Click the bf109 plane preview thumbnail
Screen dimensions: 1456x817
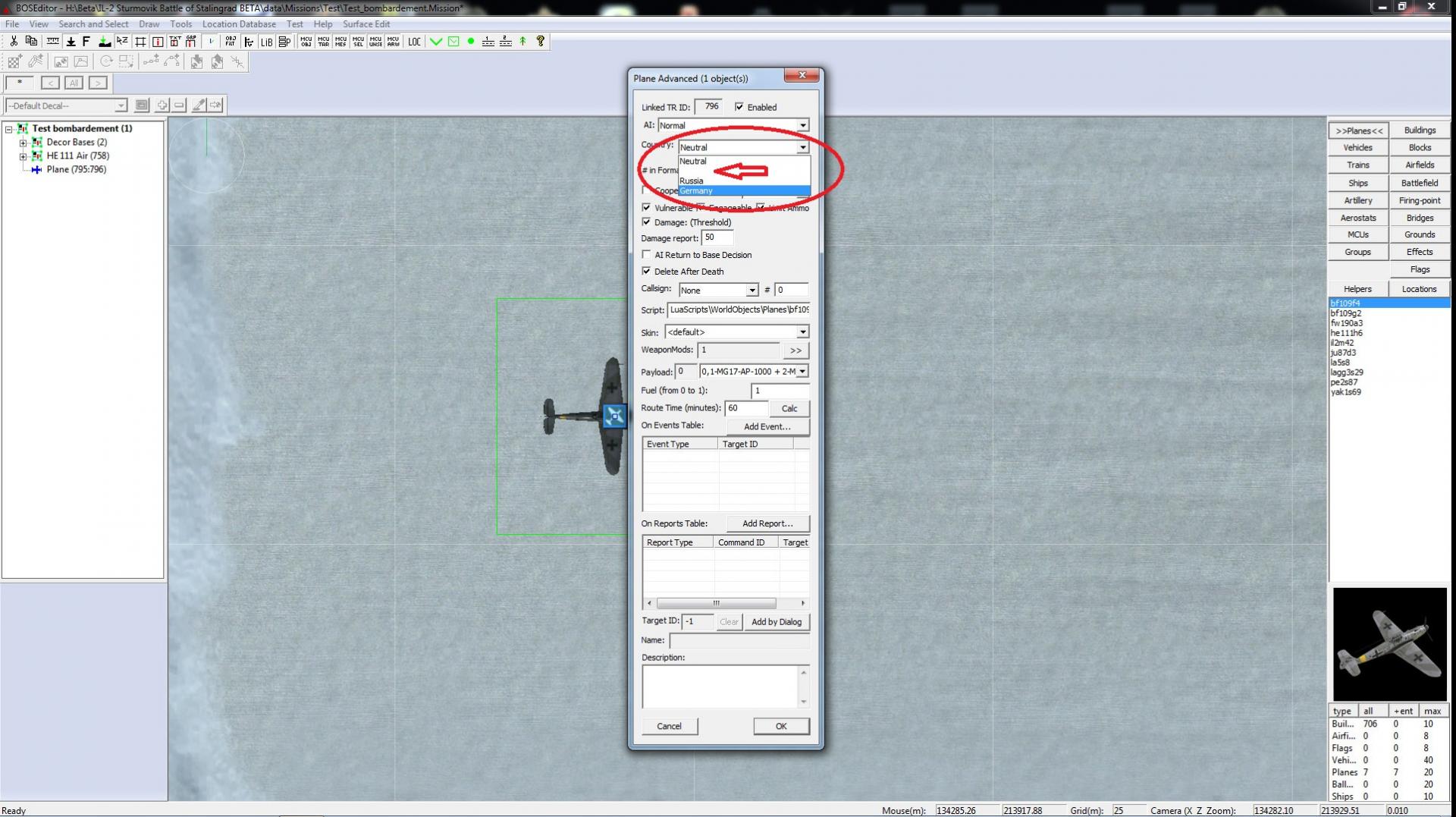(1389, 644)
